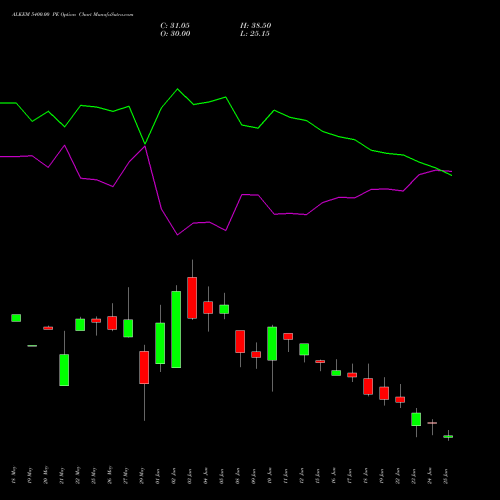Image resolution: width=500 pixels, height=500 pixels.
Task: Click the '18 May' date axis label
Action: pyautogui.click(x=14, y=475)
